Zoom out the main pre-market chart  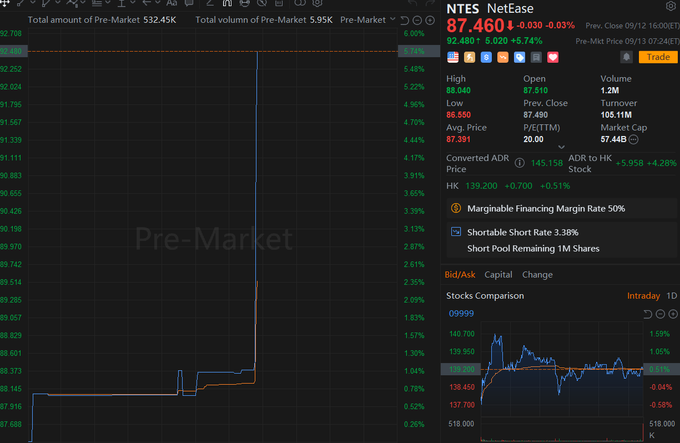pyautogui.click(x=417, y=20)
